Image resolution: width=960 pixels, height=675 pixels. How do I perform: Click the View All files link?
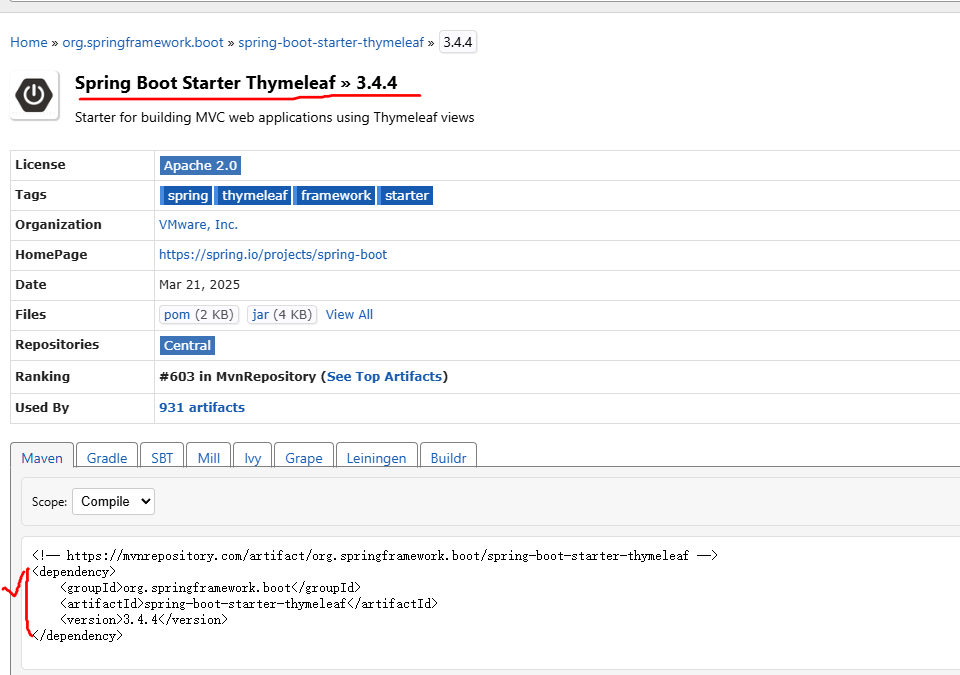tap(349, 314)
